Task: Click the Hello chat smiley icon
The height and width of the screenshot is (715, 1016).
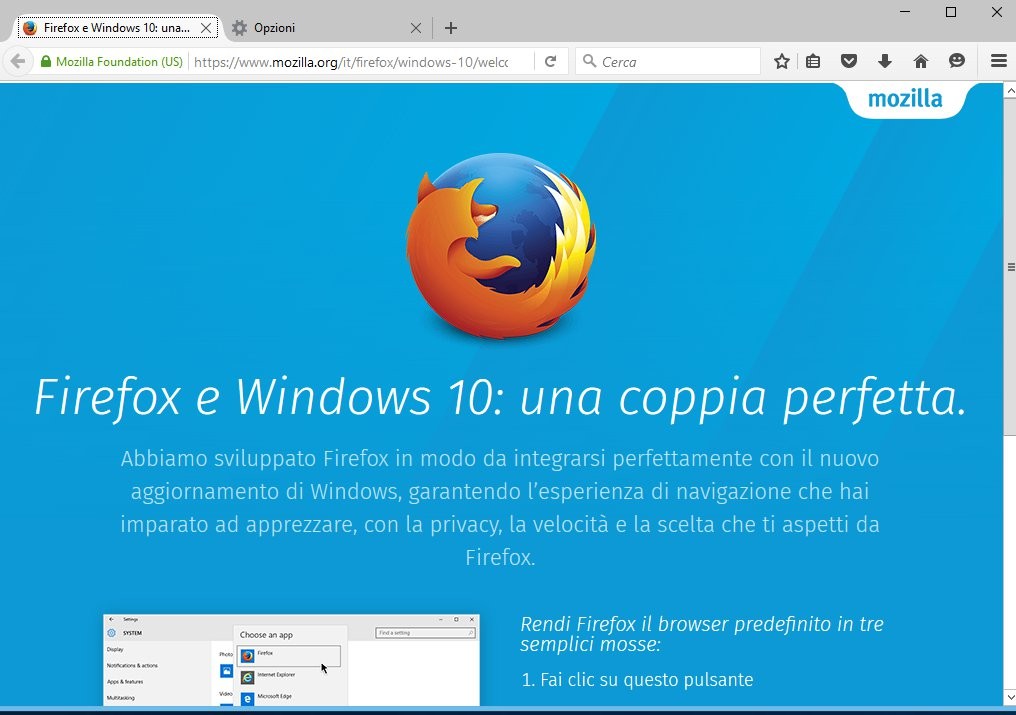Action: (957, 62)
